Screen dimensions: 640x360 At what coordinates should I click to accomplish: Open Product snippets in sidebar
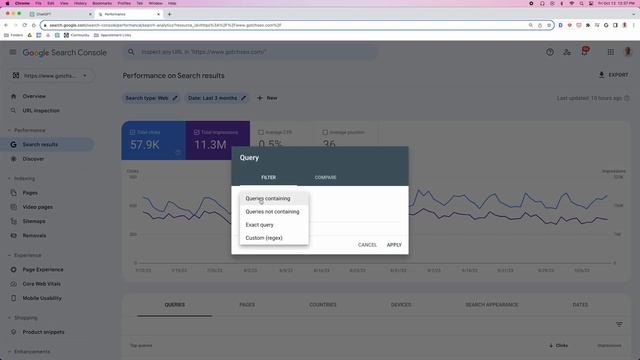click(x=43, y=332)
